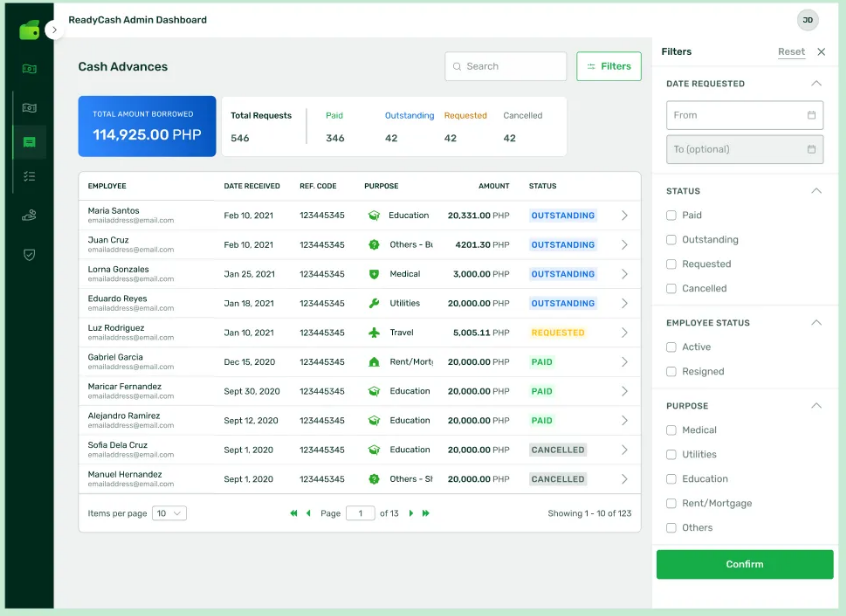
Task: Click the Total Amount Borrowed card
Action: (x=147, y=126)
